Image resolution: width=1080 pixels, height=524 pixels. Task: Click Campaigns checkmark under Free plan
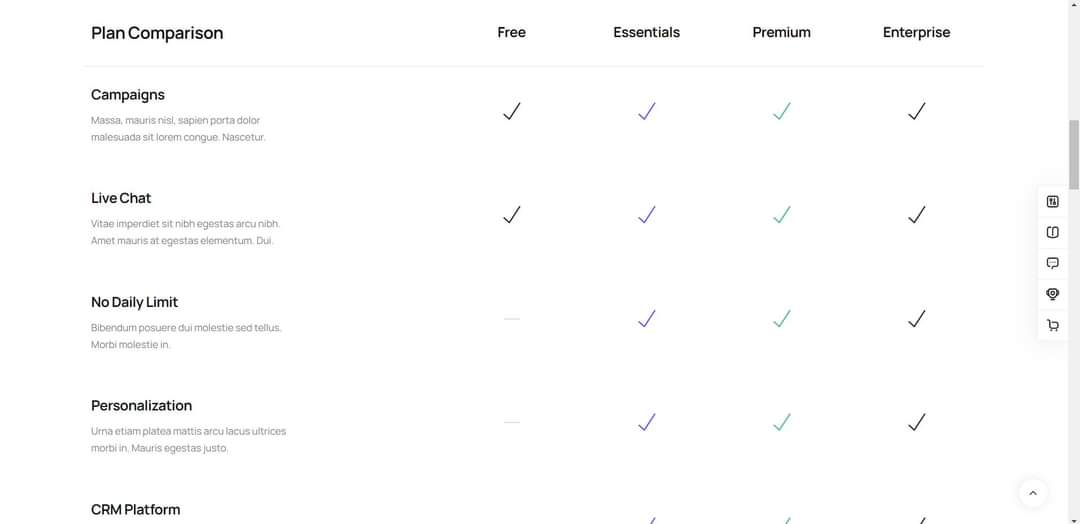[x=512, y=111]
